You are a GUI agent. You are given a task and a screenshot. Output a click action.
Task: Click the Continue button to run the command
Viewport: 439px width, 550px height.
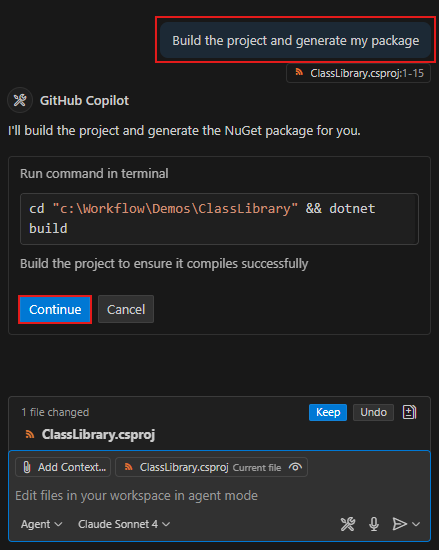(x=55, y=309)
